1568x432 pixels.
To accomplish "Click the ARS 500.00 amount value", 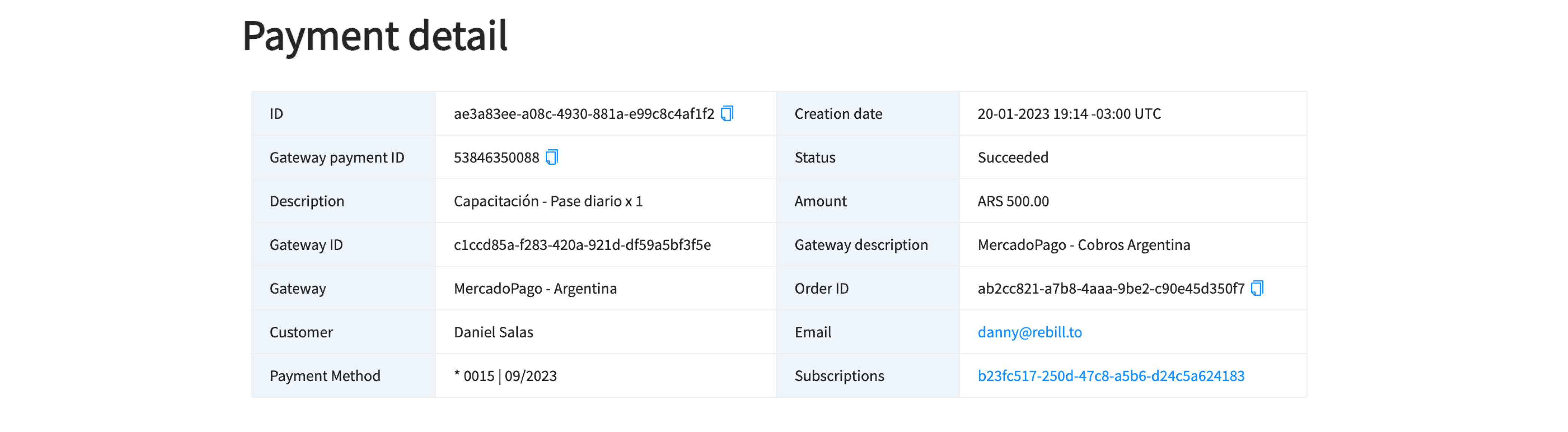I will pyautogui.click(x=1013, y=201).
